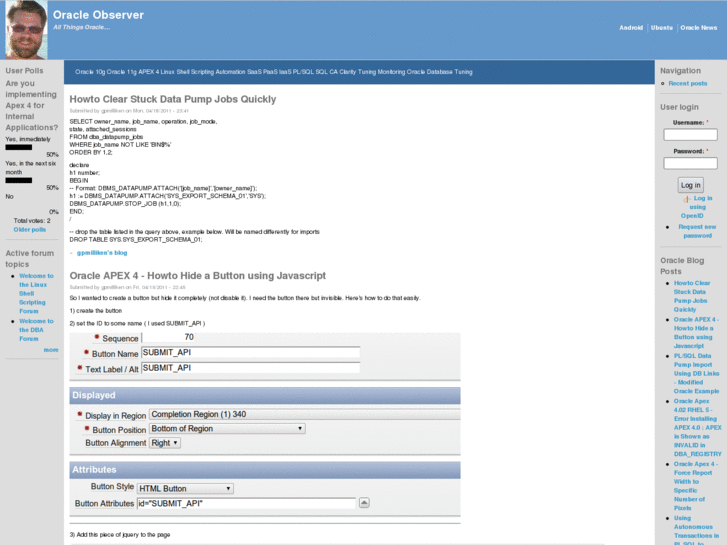Click the 'Yes, immediately' poll result bar
Image resolution: width=727 pixels, height=545 pixels.
point(19,147)
